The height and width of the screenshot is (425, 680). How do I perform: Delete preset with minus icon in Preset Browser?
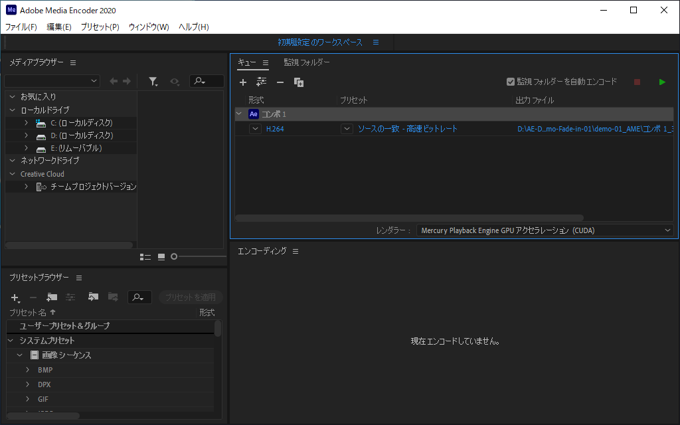(33, 298)
